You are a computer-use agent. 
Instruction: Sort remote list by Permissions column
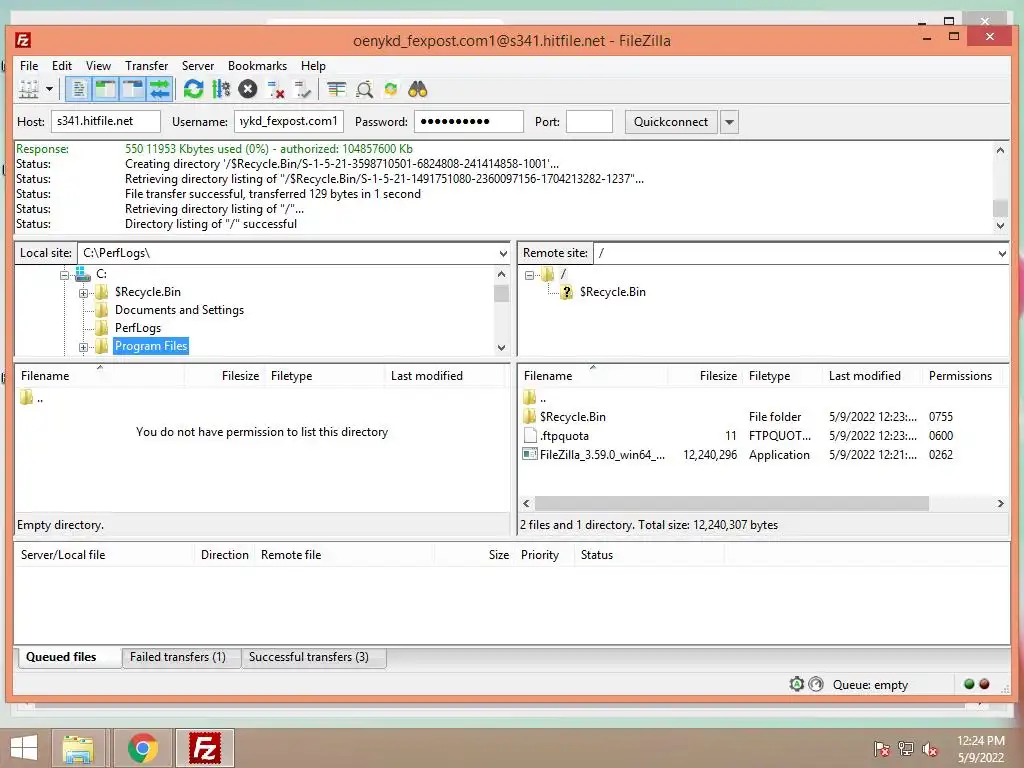click(x=960, y=376)
